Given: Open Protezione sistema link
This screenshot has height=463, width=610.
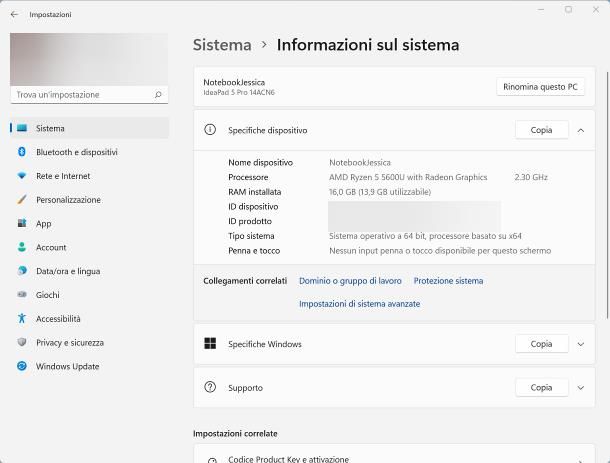Looking at the screenshot, I should [448, 281].
